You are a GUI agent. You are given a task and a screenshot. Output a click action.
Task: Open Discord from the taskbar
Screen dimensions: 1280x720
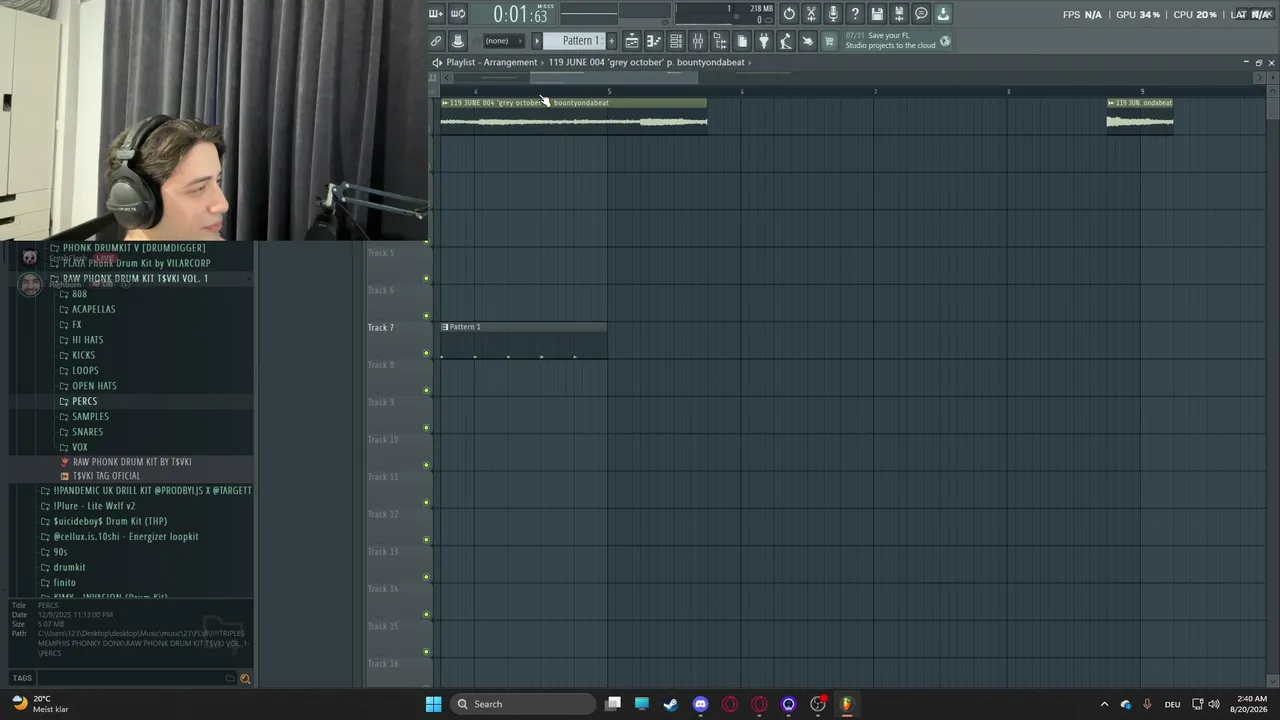click(700, 704)
